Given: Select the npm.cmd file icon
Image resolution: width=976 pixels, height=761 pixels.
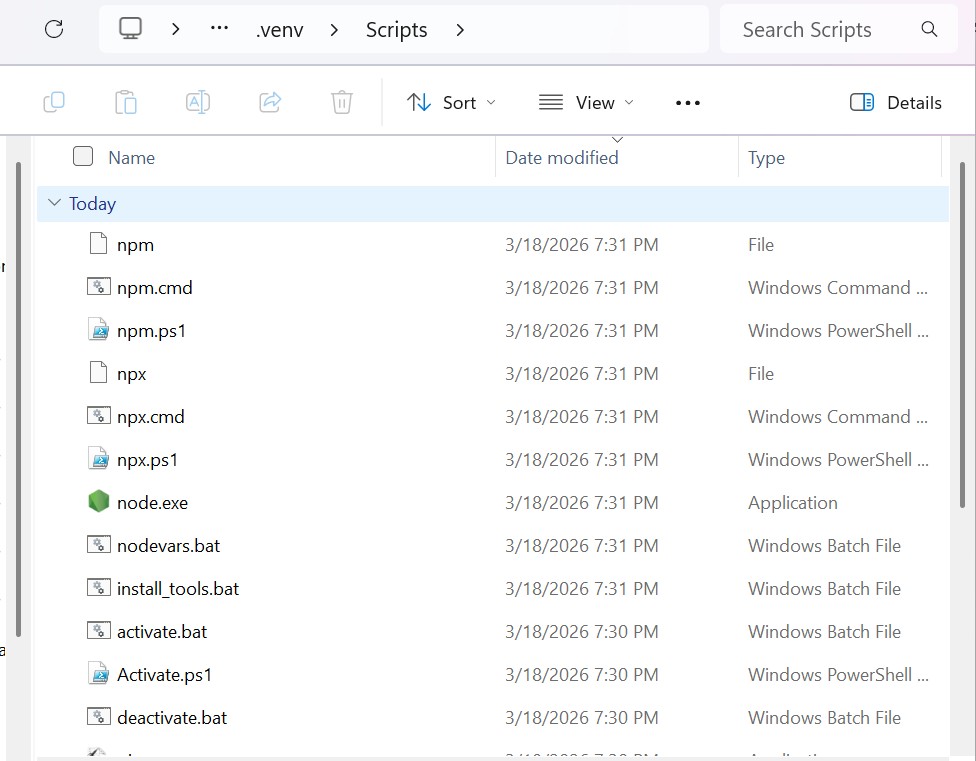Looking at the screenshot, I should (98, 286).
